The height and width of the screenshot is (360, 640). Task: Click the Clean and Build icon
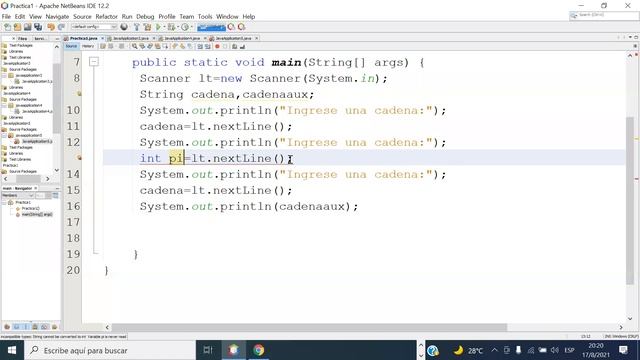[x=147, y=27]
